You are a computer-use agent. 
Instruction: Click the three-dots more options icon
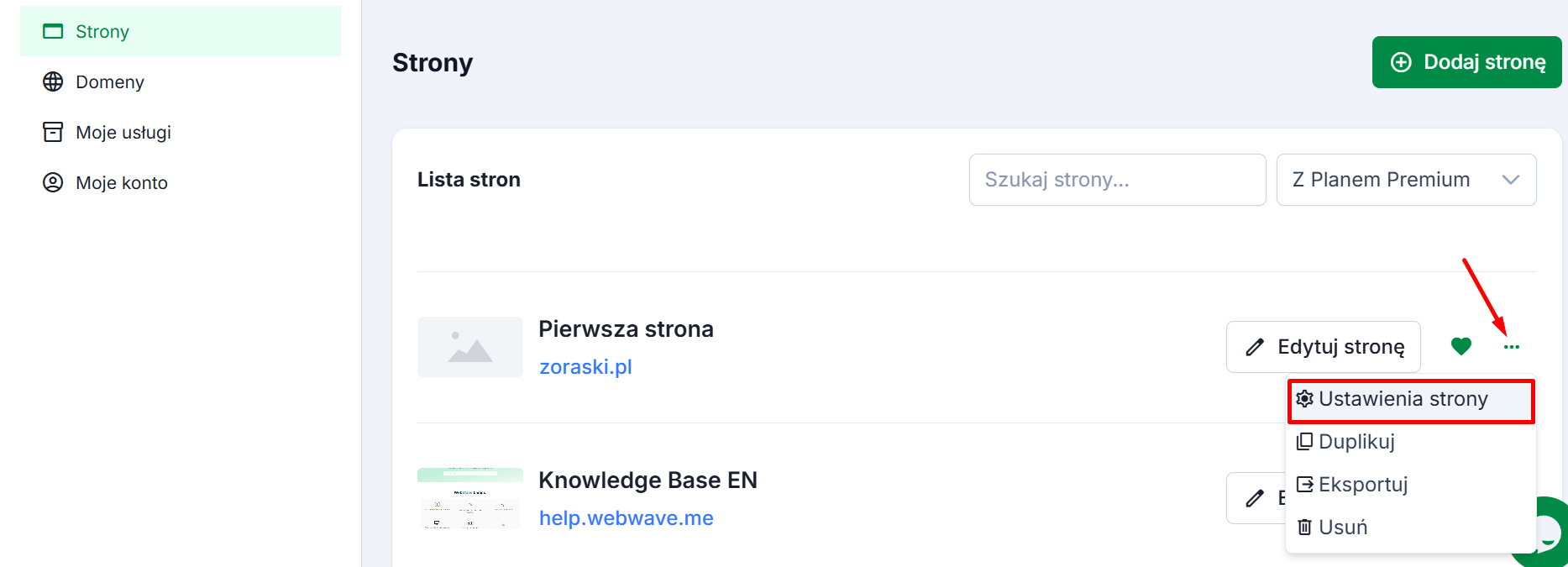coord(1511,347)
